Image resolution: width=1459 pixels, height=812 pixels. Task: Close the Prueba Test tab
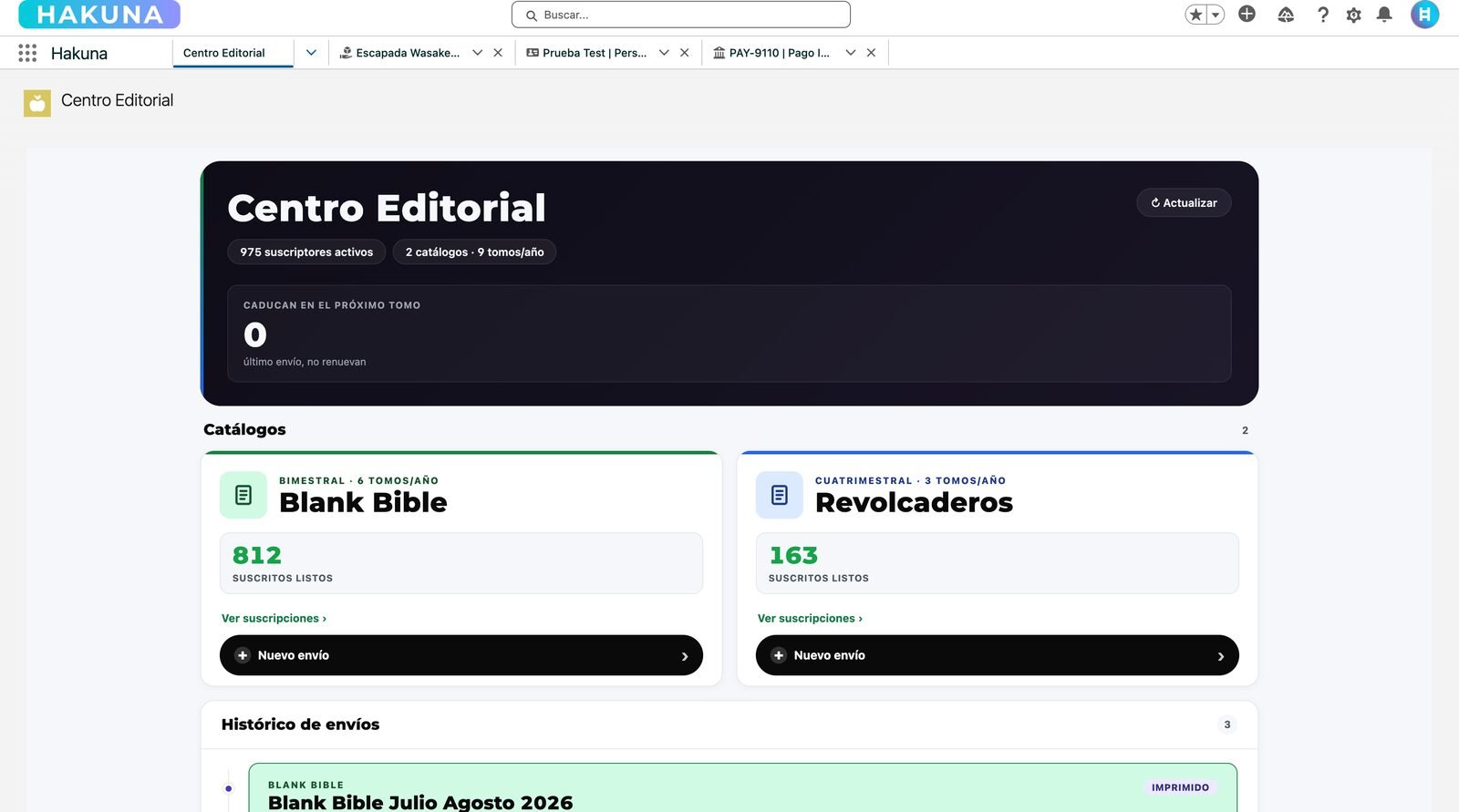[684, 53]
